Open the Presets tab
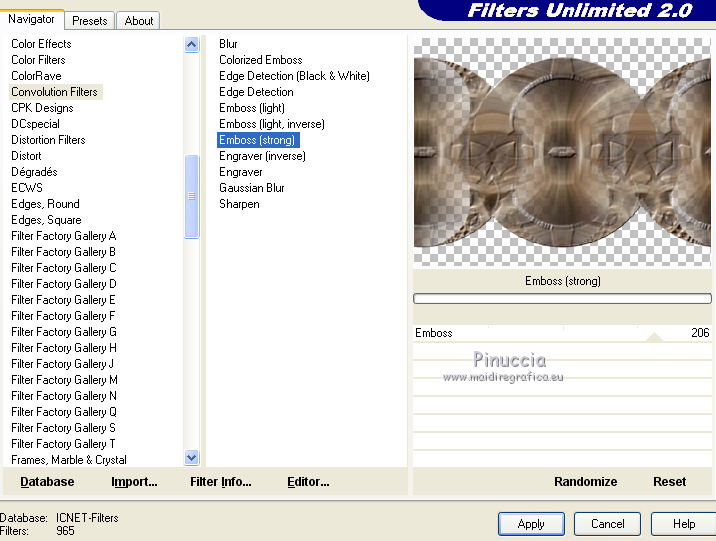 click(x=90, y=21)
